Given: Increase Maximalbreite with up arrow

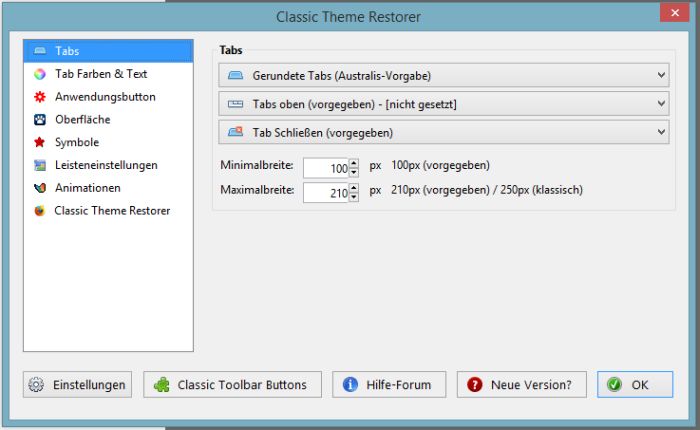Looking at the screenshot, I should (354, 188).
